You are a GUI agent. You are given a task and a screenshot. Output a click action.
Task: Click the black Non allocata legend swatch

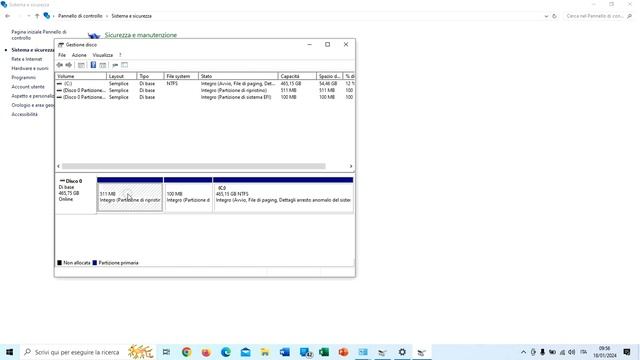click(60, 263)
